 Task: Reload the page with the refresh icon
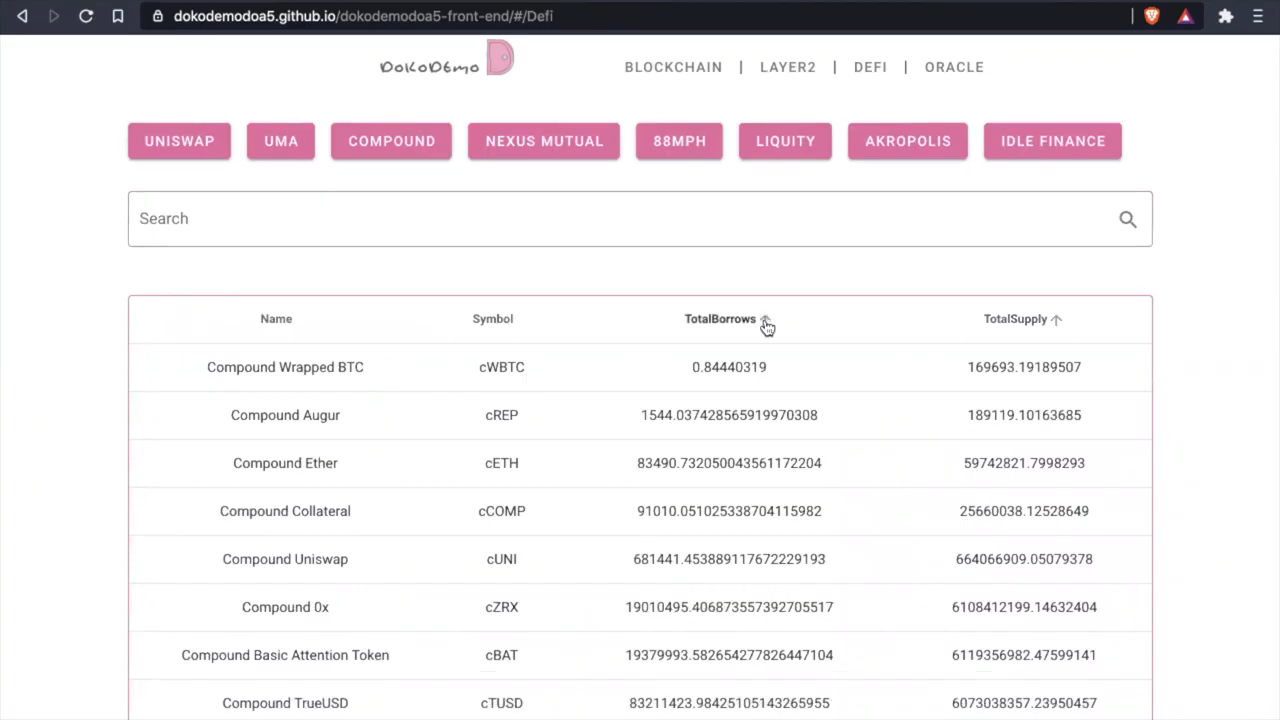(86, 16)
